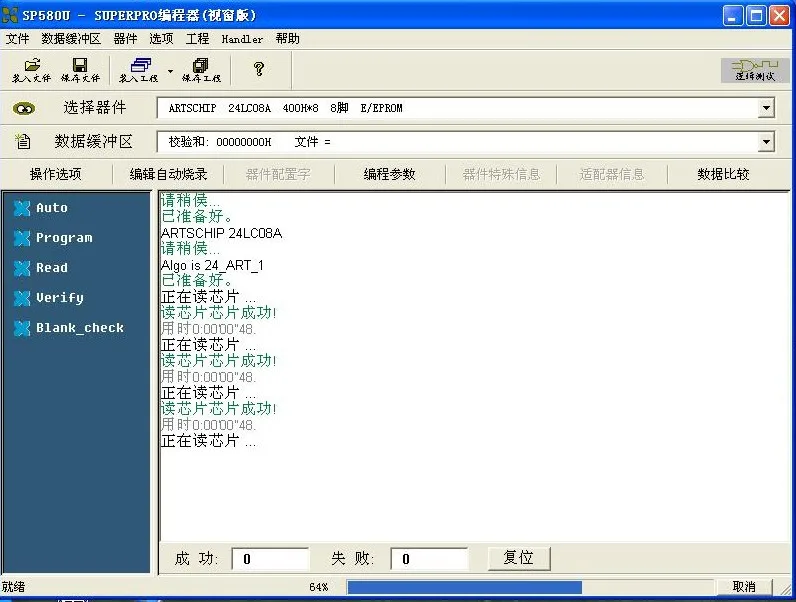Click the grayed 适配器信息 button
Viewport: 796px width, 602px height.
[x=612, y=174]
